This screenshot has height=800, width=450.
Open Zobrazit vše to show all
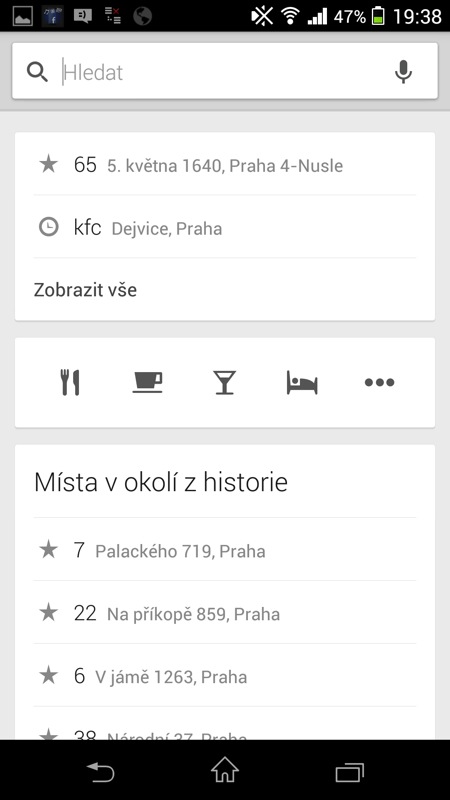pyautogui.click(x=85, y=290)
